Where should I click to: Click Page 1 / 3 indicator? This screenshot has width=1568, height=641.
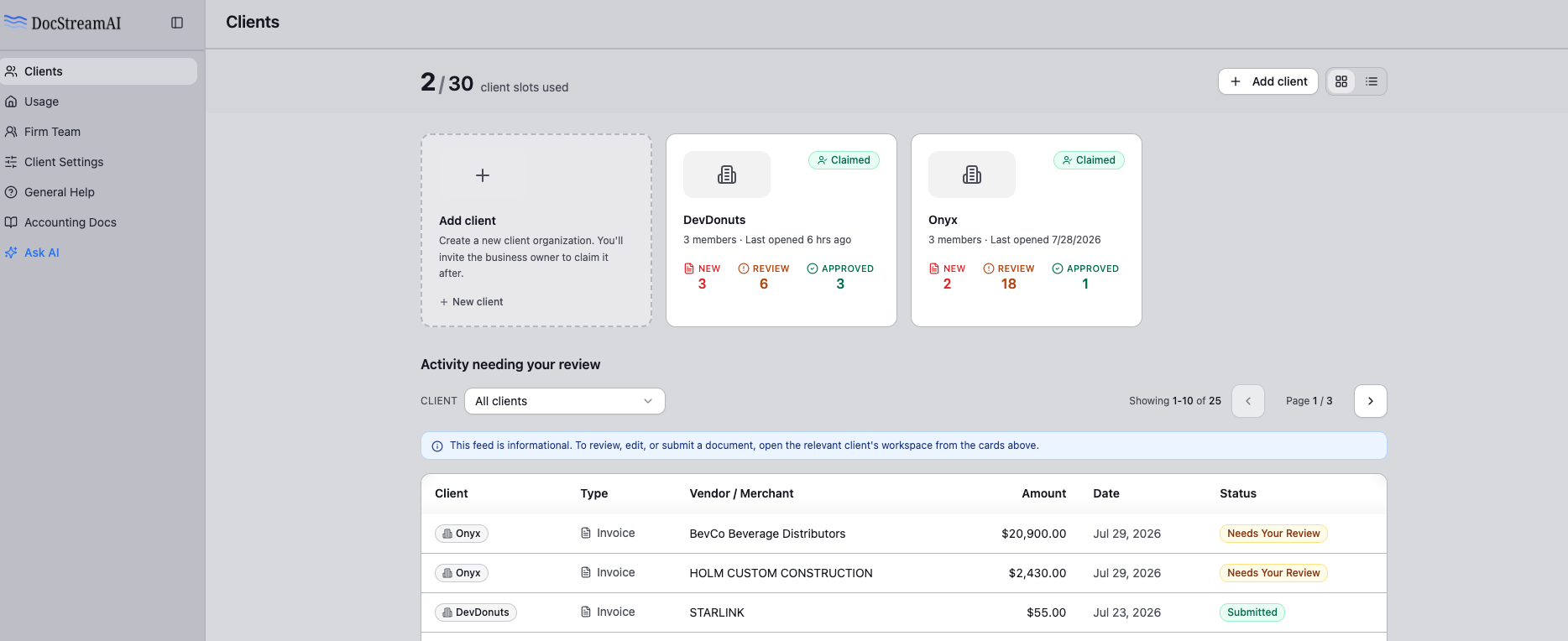coord(1309,401)
